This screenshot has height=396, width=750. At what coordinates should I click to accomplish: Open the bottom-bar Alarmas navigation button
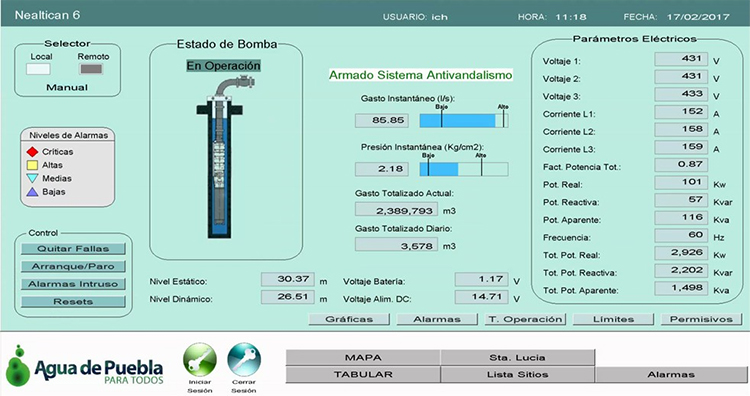pos(671,374)
